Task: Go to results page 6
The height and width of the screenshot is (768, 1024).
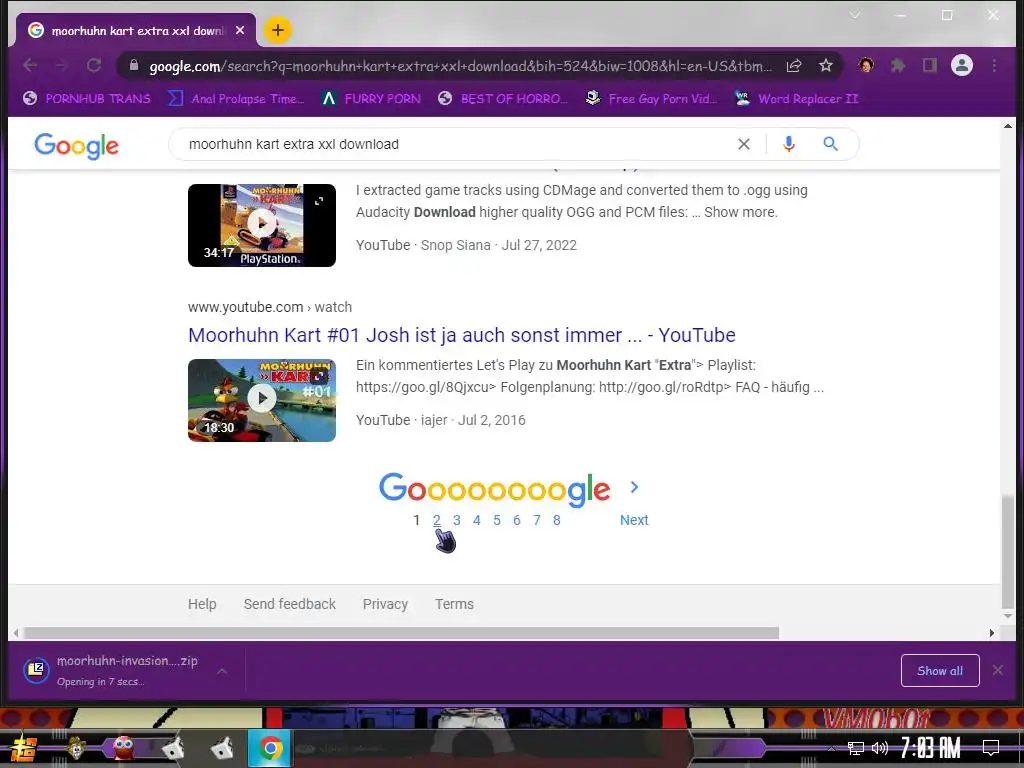Action: [517, 520]
